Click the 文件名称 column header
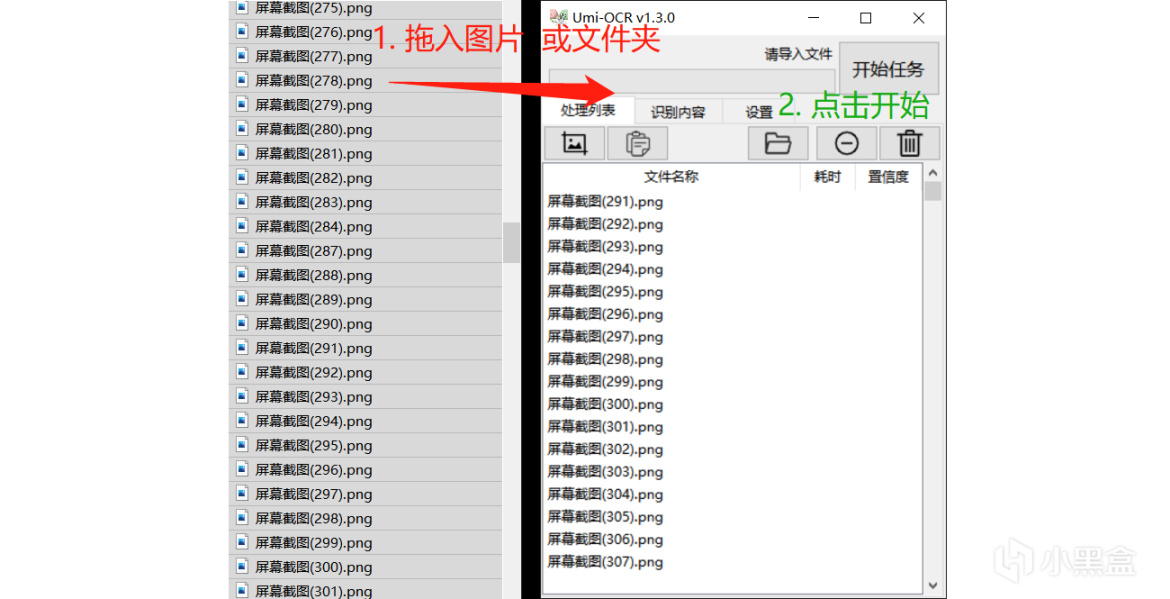The width and height of the screenshot is (1170, 599). coord(671,177)
